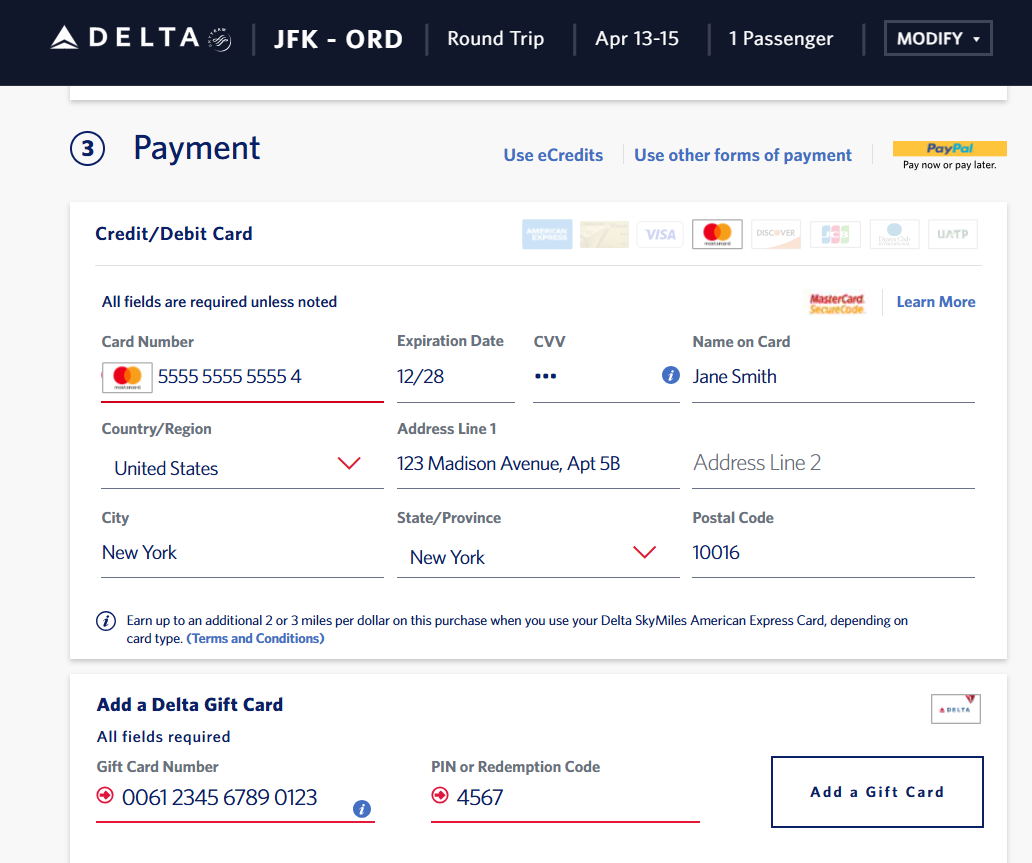The image size is (1032, 863).
Task: Click the JCB card icon
Action: coord(835,234)
